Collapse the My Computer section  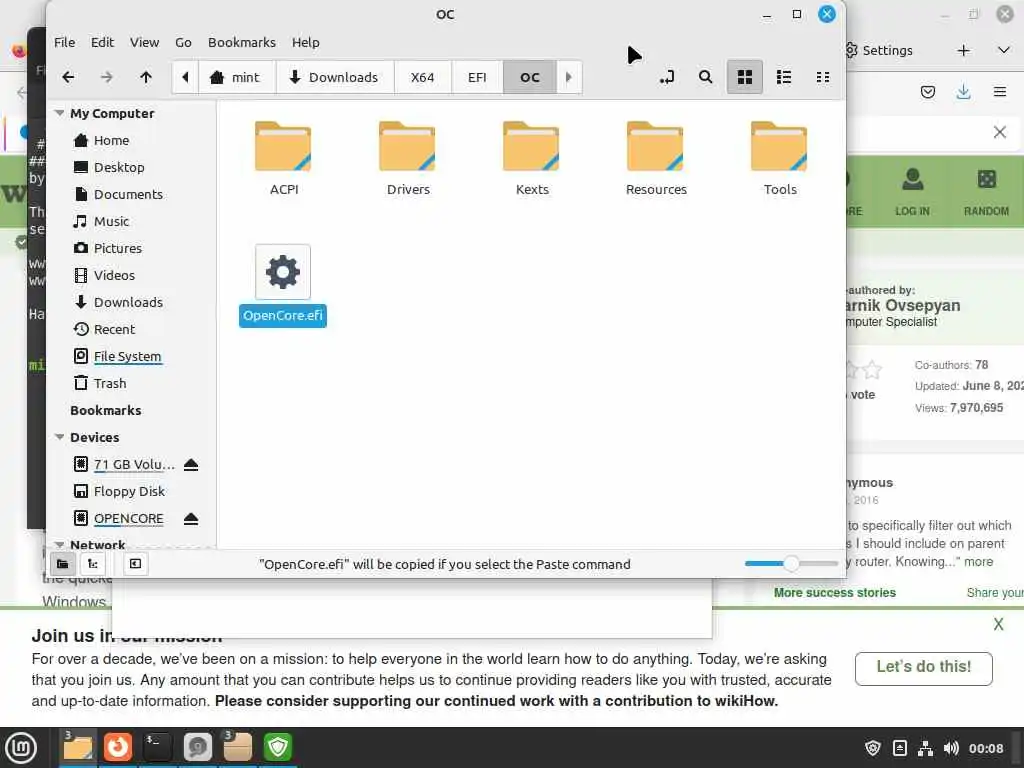pyautogui.click(x=59, y=113)
